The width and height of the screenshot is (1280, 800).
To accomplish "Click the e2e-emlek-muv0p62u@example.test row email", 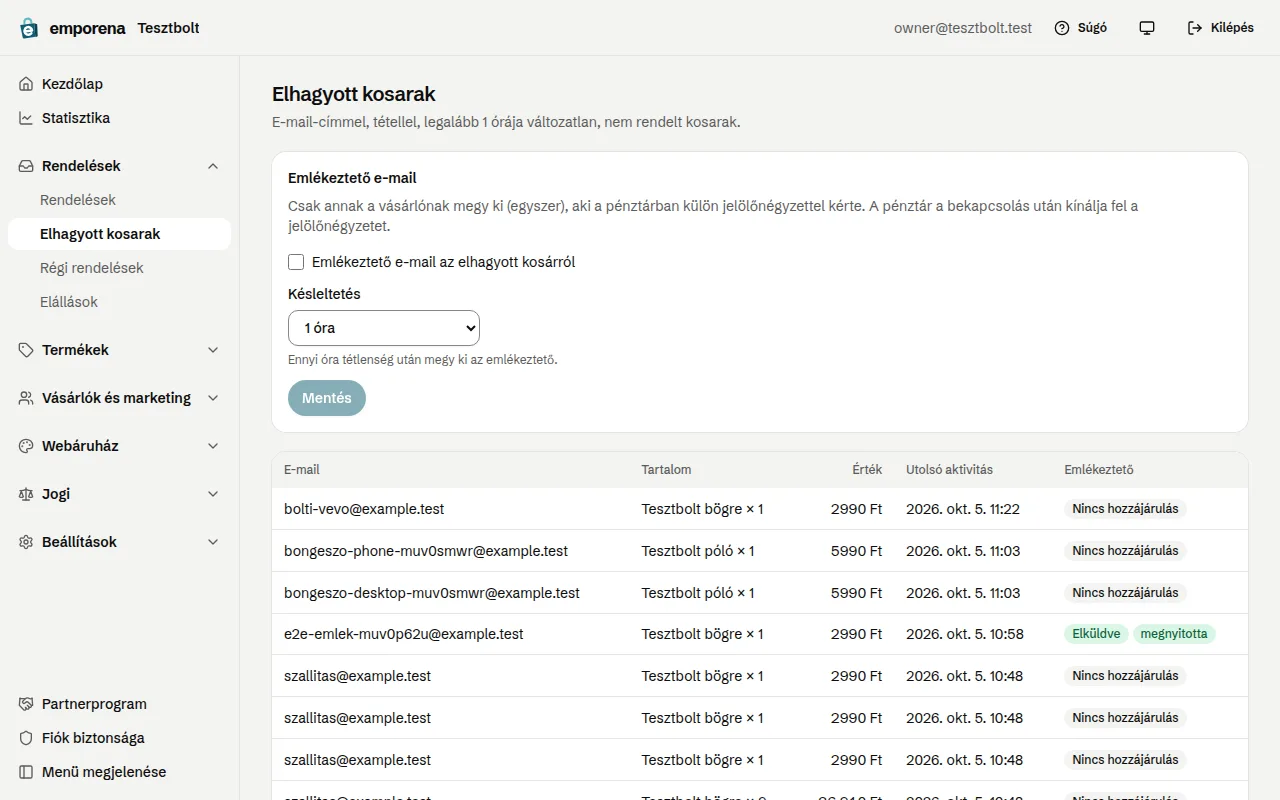I will 404,634.
